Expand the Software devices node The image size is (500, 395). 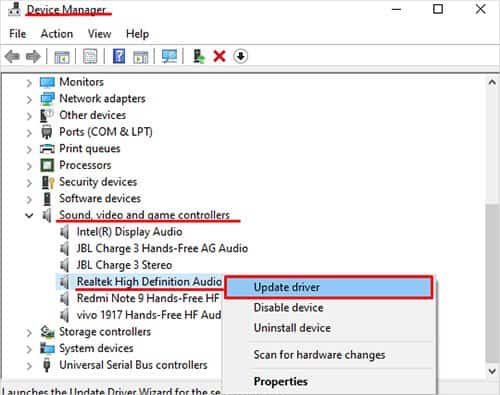[29, 199]
